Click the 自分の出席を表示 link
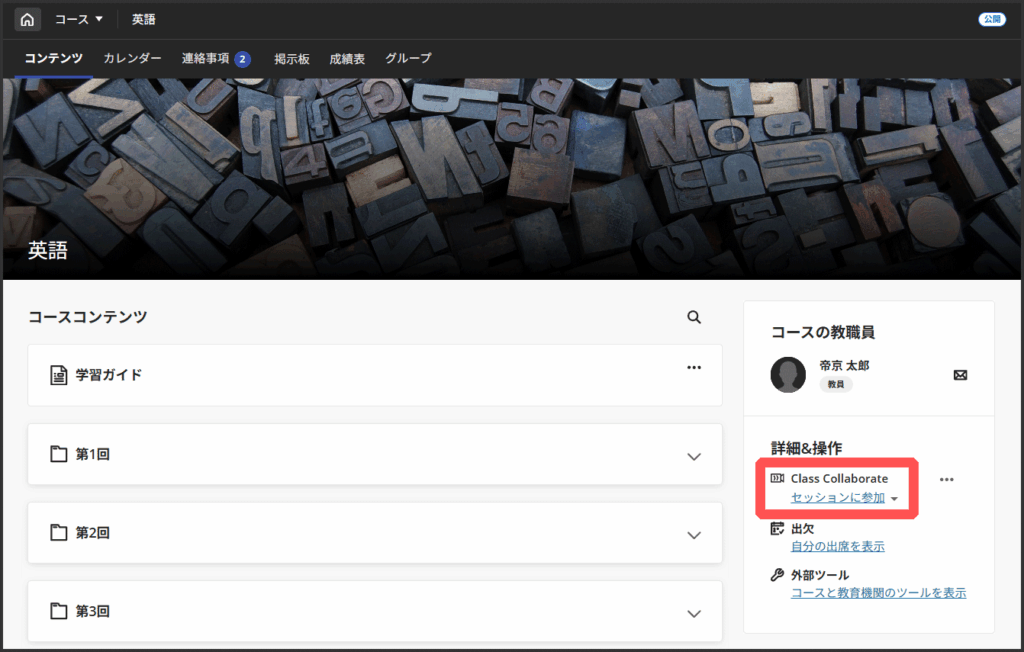This screenshot has height=652, width=1024. 837,546
